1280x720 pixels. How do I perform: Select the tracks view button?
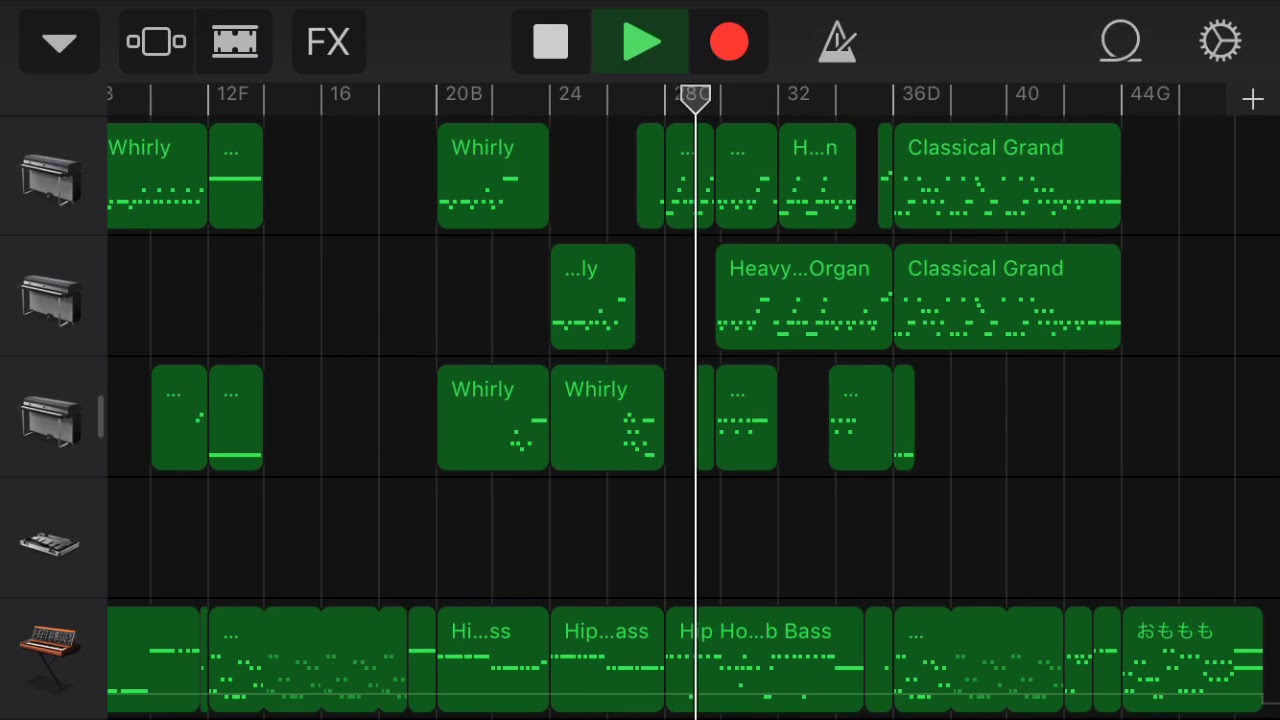[x=235, y=42]
